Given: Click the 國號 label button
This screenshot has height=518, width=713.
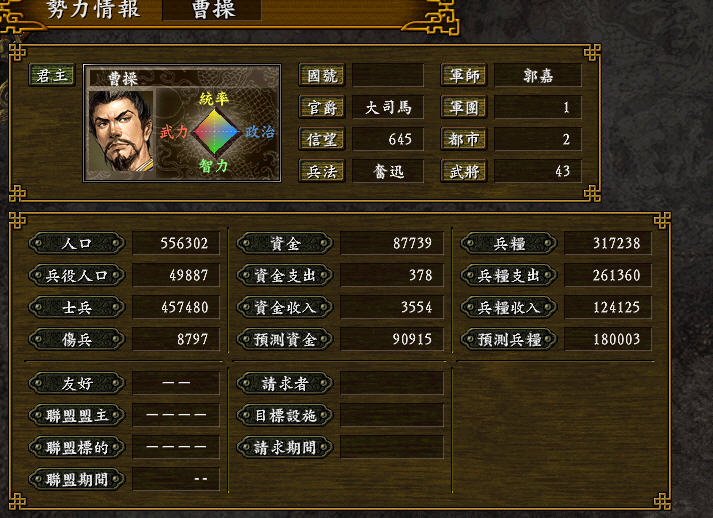Looking at the screenshot, I should click(321, 75).
